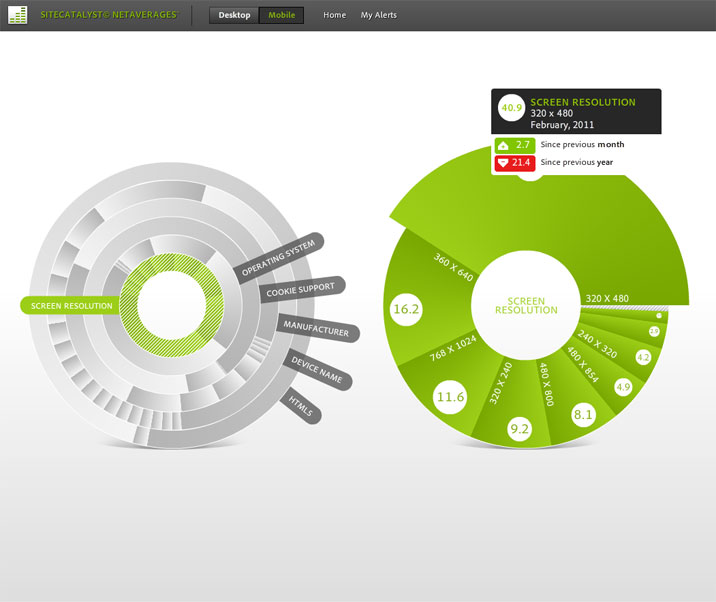The height and width of the screenshot is (602, 716).
Task: Open the Home menu item
Action: tap(335, 15)
